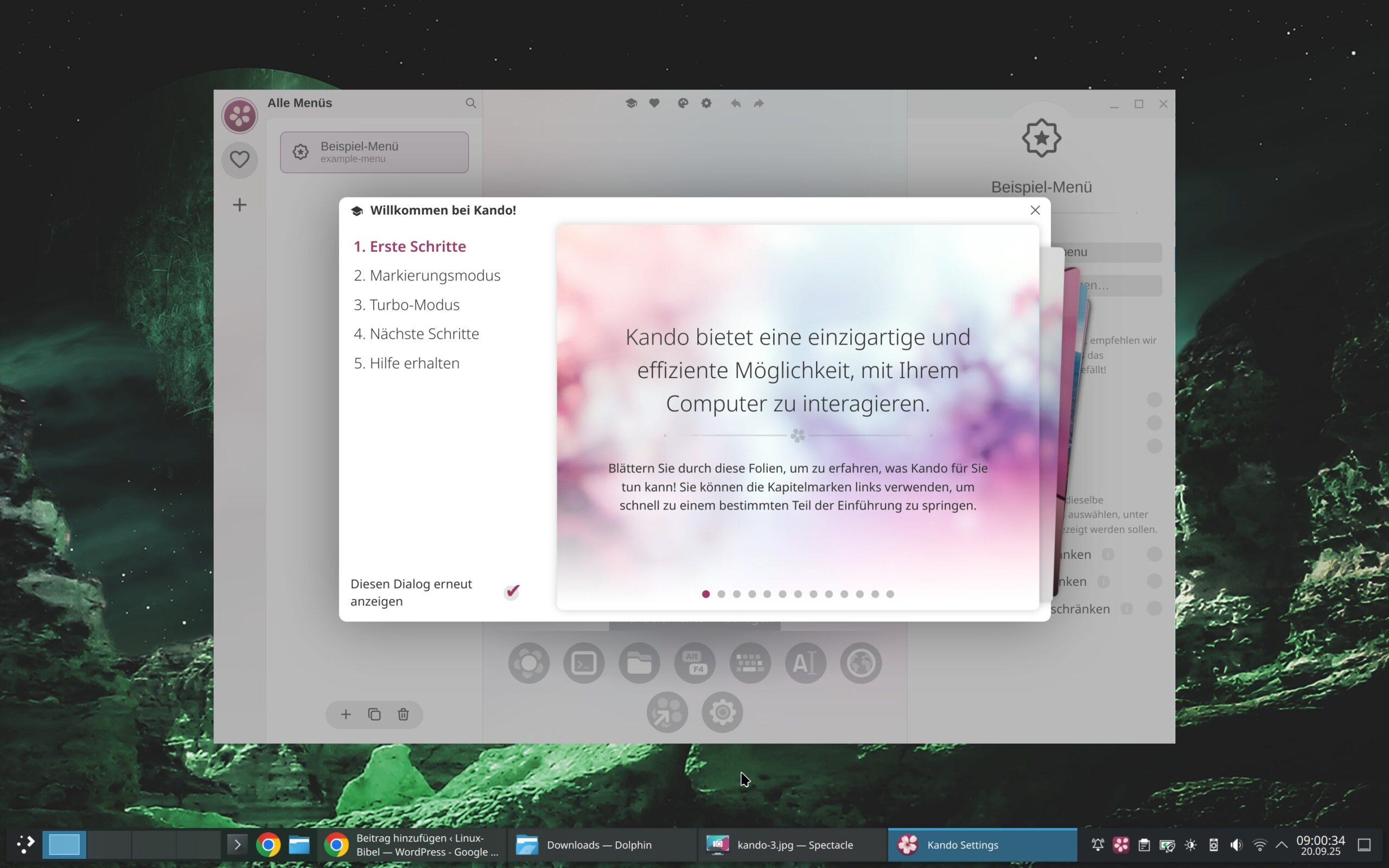Viewport: 1389px width, 868px height.
Task: Switch to Beitrag hinzufügen Chrome window task
Action: click(411, 845)
